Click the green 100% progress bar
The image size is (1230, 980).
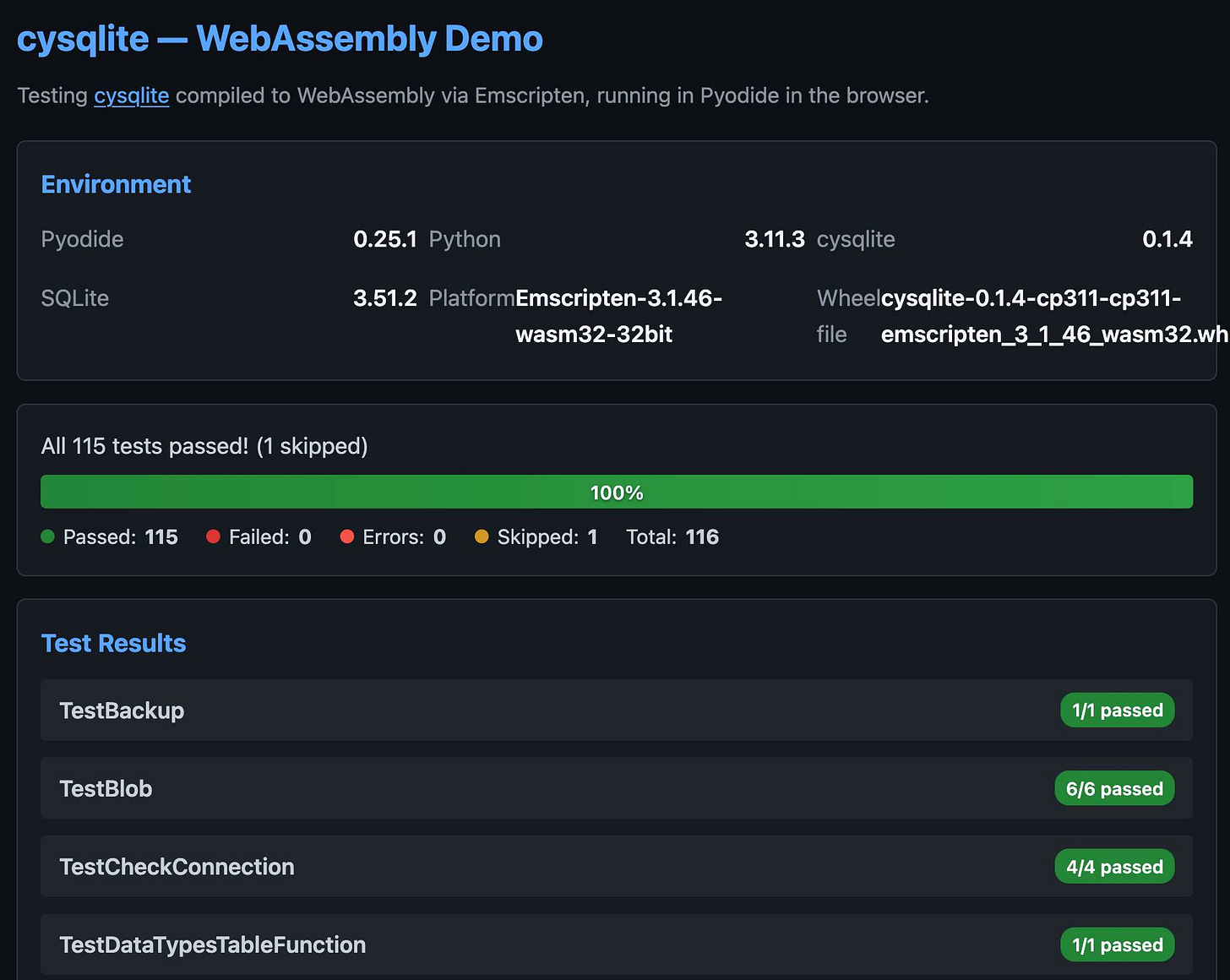point(615,492)
